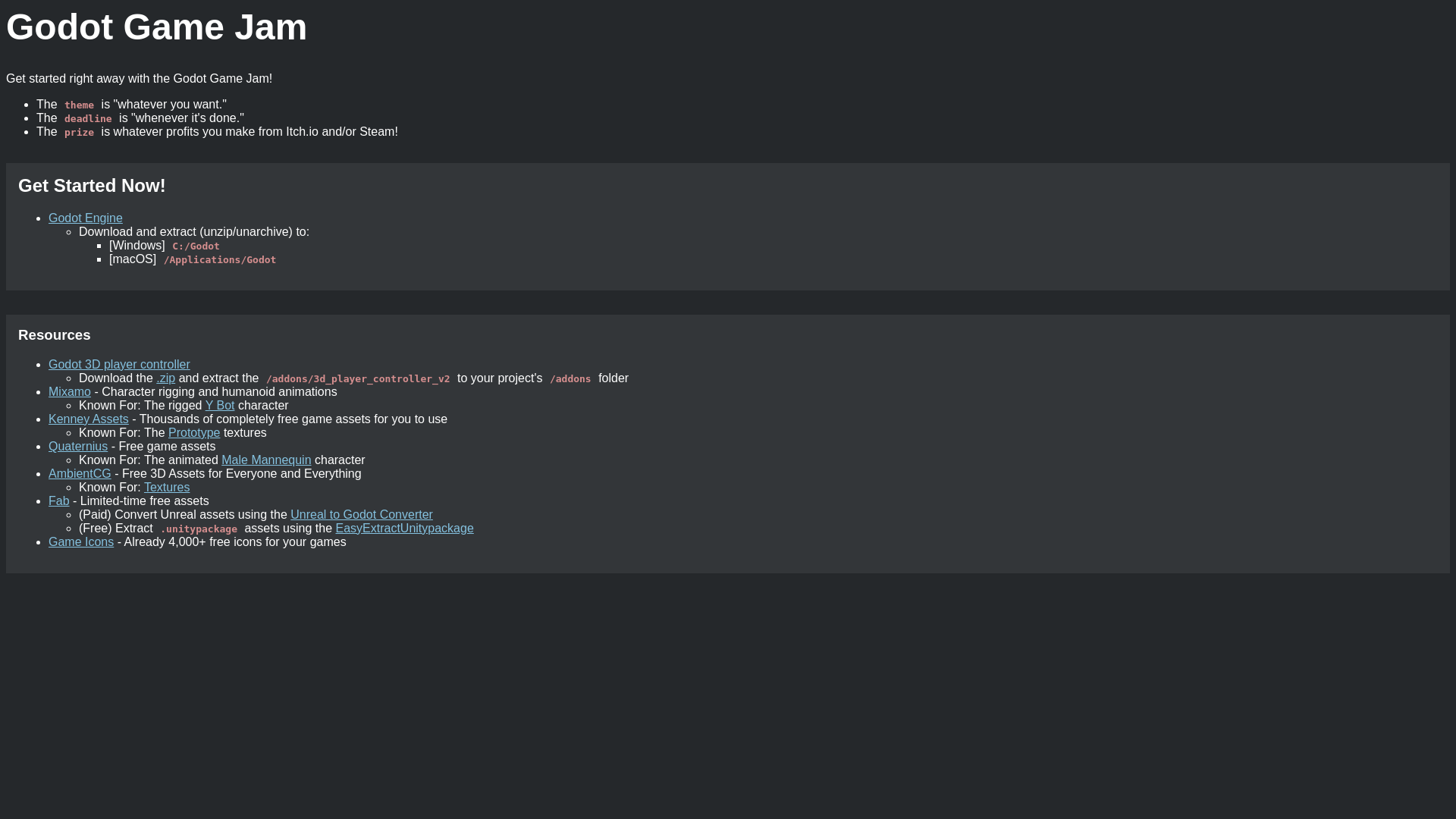Click the '/Applications/Godot' path text
1456x819 pixels.
(220, 260)
